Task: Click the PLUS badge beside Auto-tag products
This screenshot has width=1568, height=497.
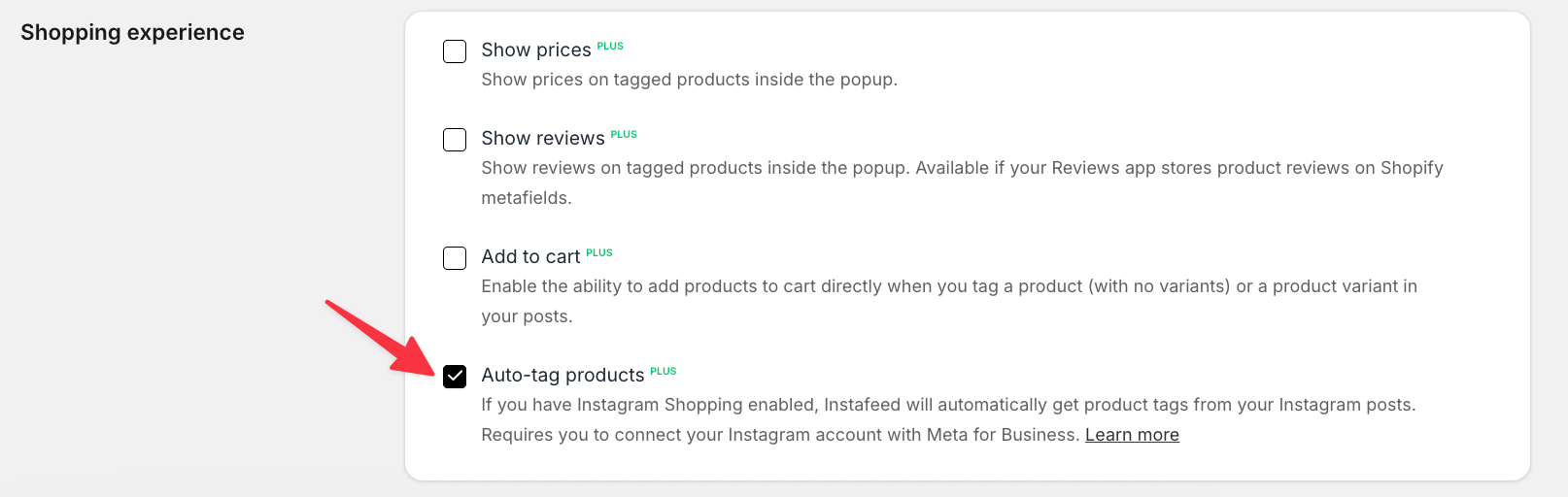Action: click(664, 371)
